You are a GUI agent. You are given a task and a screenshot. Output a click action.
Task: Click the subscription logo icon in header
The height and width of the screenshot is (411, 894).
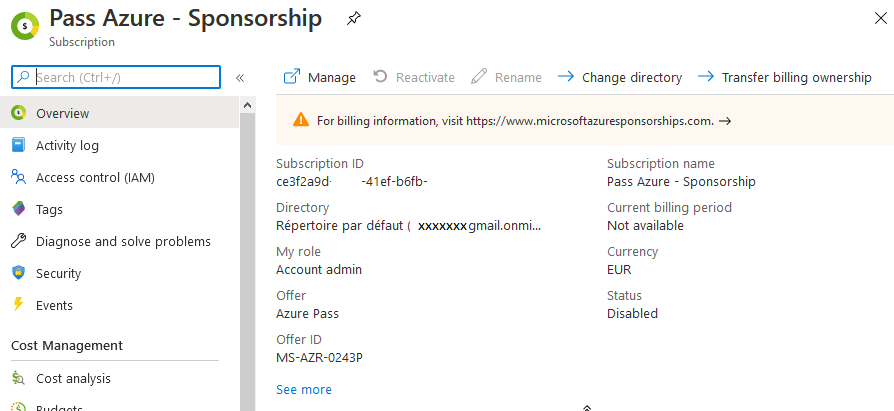(25, 26)
